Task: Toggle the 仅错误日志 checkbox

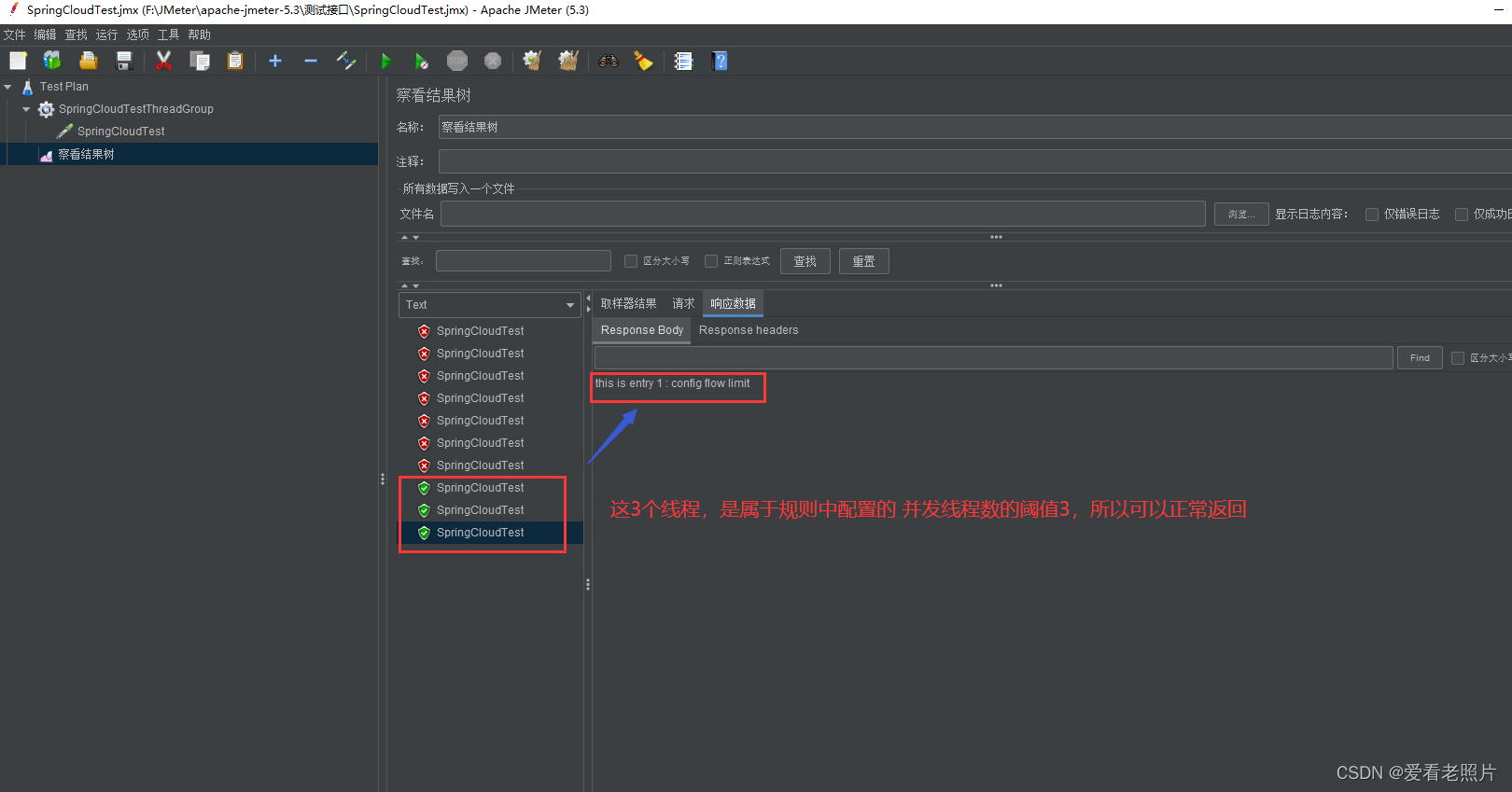Action: pyautogui.click(x=1372, y=215)
